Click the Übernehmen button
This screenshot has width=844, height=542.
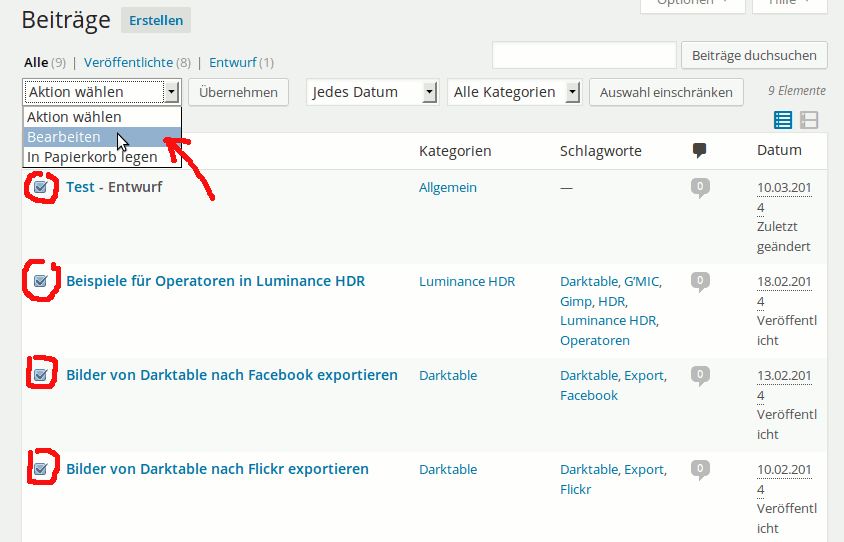pyautogui.click(x=238, y=92)
